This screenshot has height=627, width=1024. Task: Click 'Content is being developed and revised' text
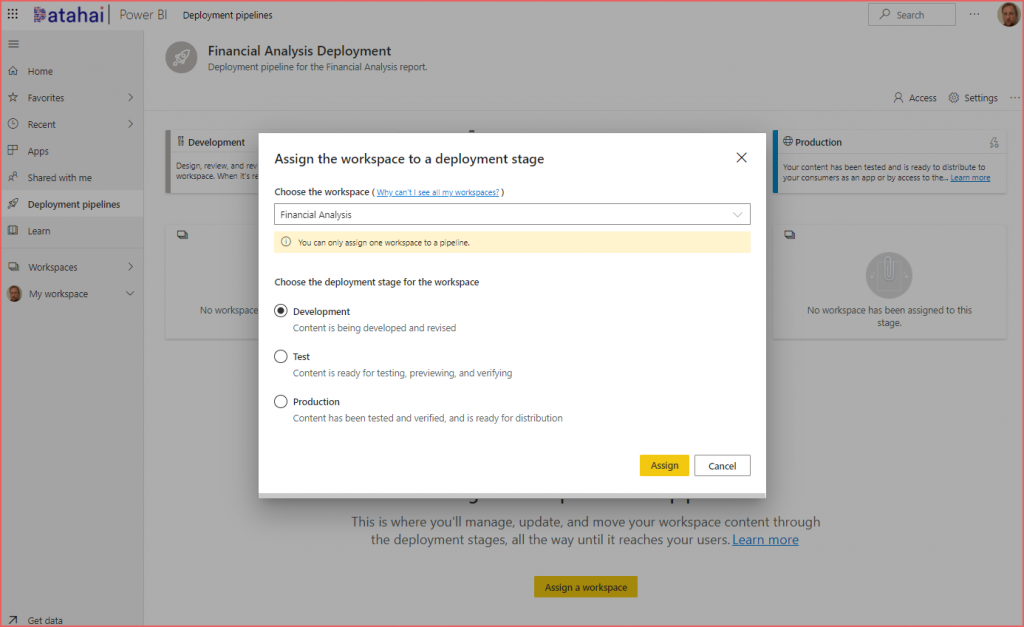point(374,328)
